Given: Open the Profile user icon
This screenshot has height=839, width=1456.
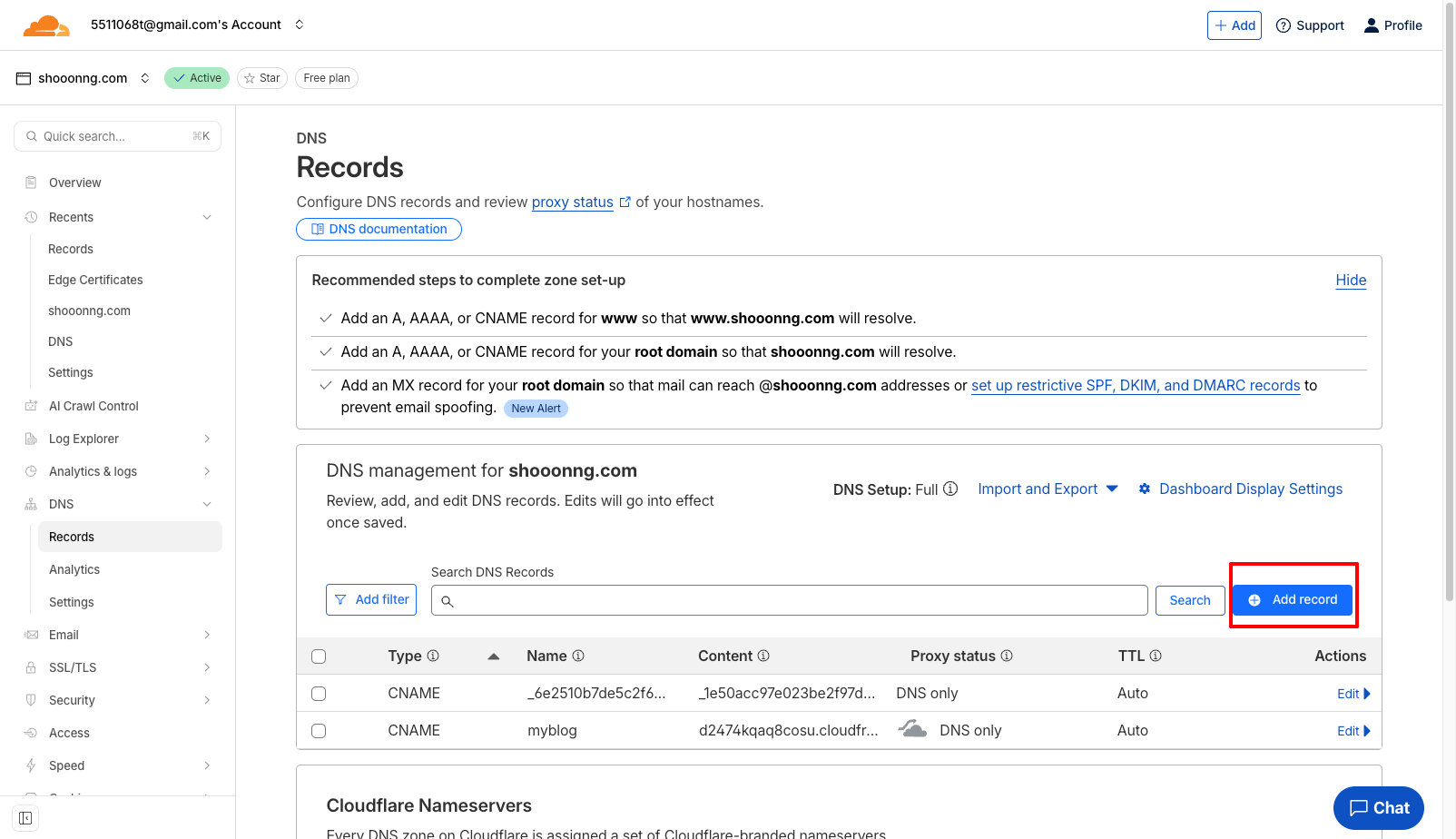Looking at the screenshot, I should point(1372,25).
